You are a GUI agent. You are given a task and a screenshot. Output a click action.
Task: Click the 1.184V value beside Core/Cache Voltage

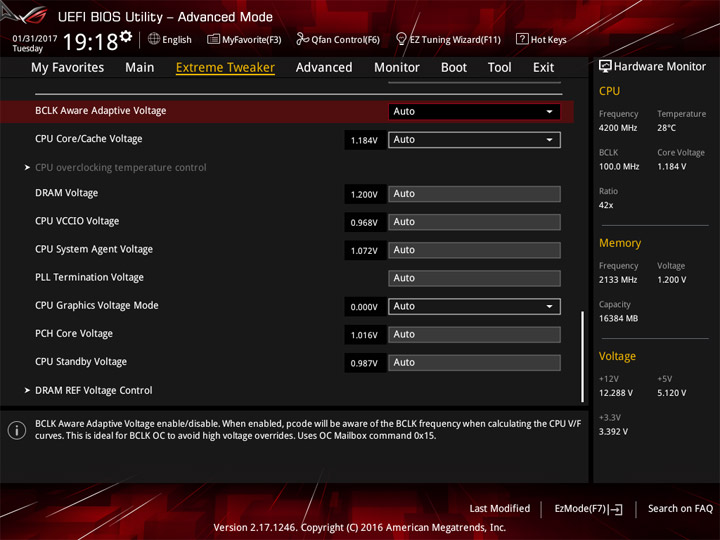pos(364,140)
